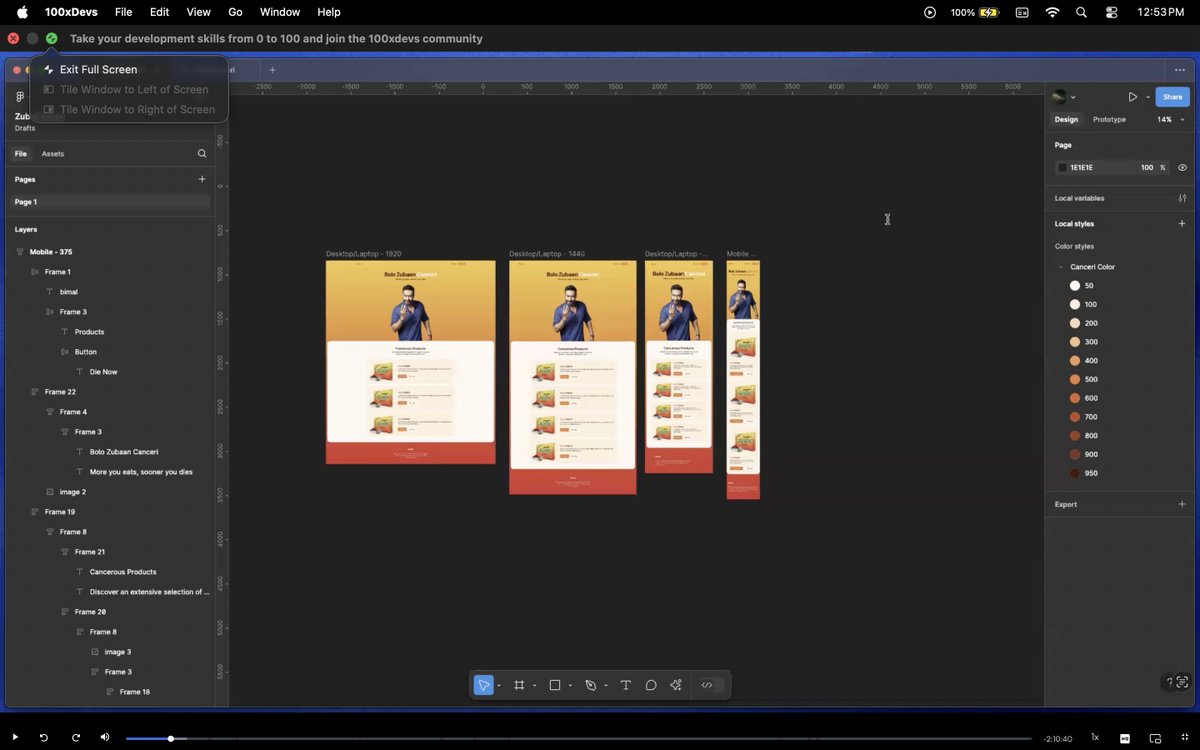
Task: Open the File menu in menu bar
Action: click(123, 12)
